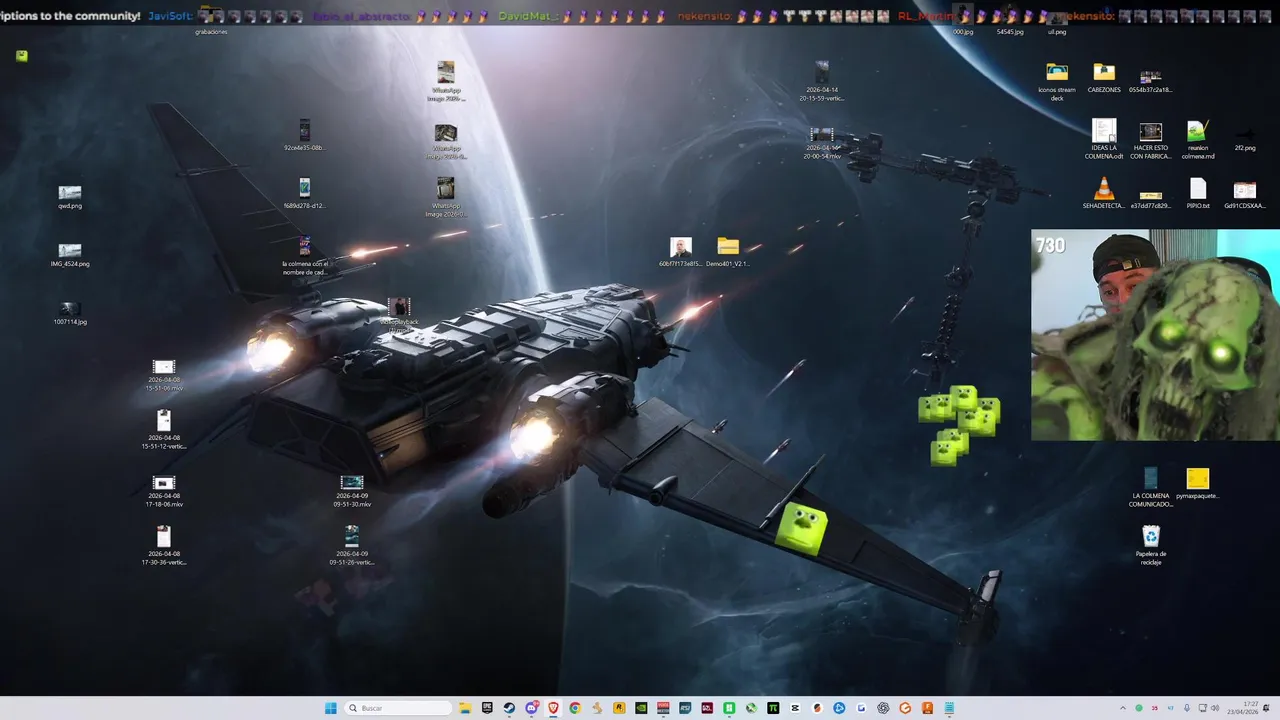Select the IDEAS LA COLMENA.odt document
1280x720 pixels.
[x=1104, y=140]
